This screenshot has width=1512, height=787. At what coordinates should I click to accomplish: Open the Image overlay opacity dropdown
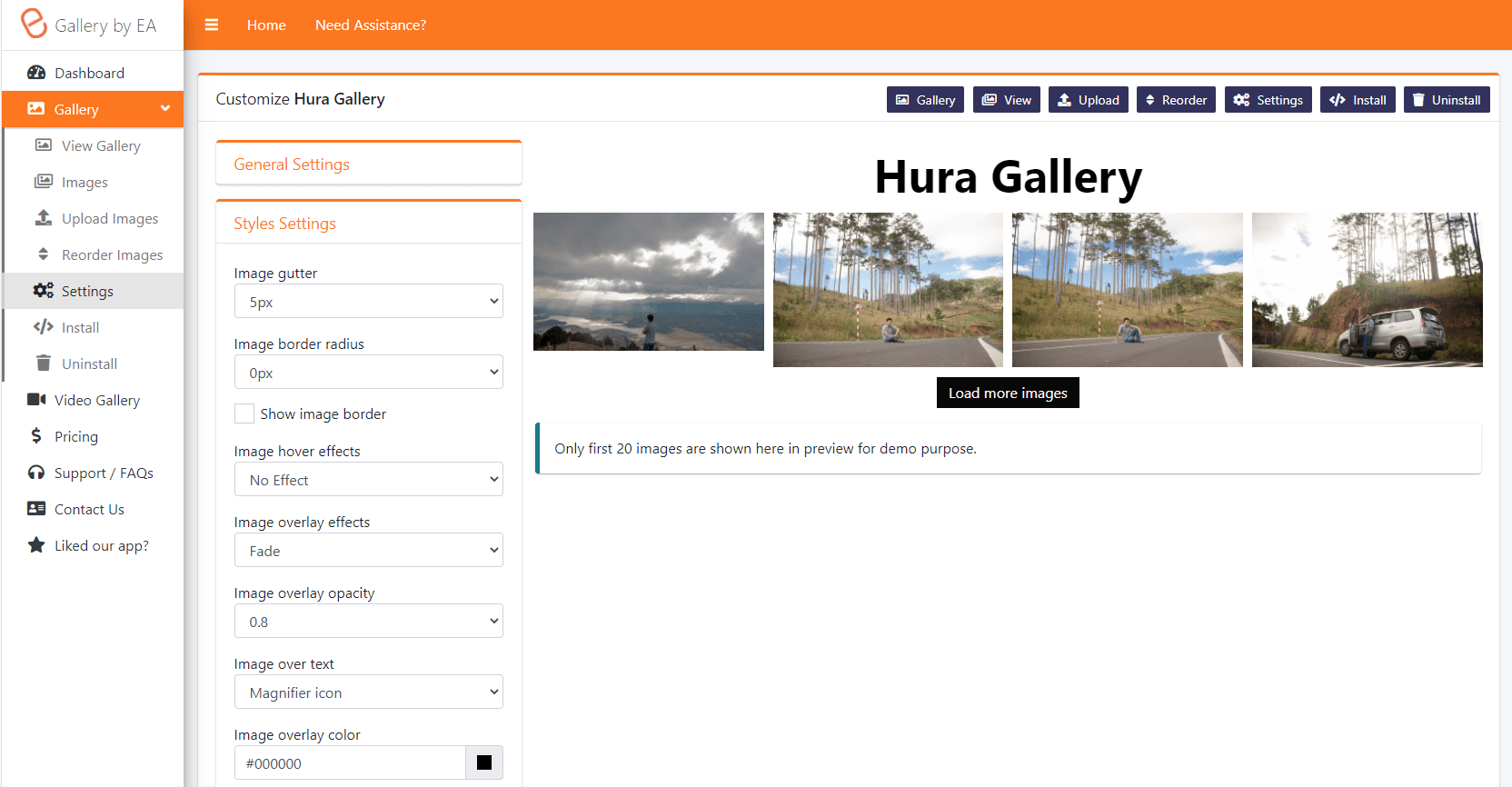369,621
